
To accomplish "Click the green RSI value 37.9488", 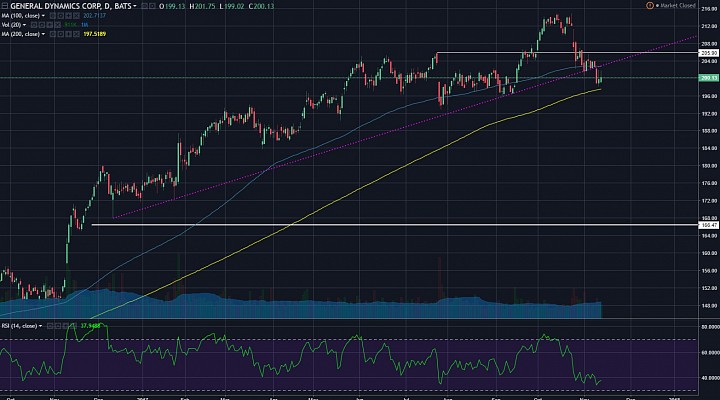I will point(90,326).
